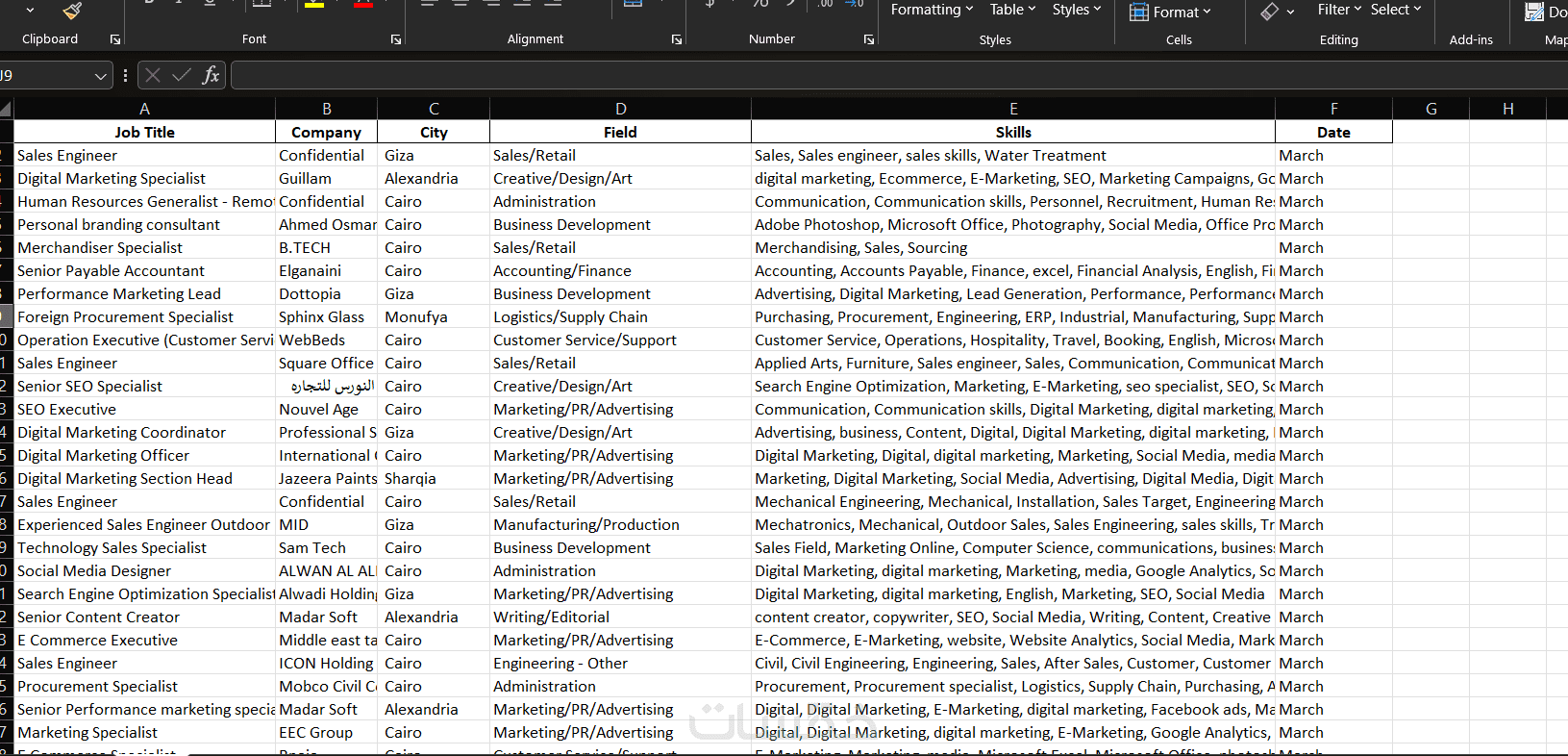1568x756 pixels.
Task: Apply the yellow fill color
Action: [314, 4]
